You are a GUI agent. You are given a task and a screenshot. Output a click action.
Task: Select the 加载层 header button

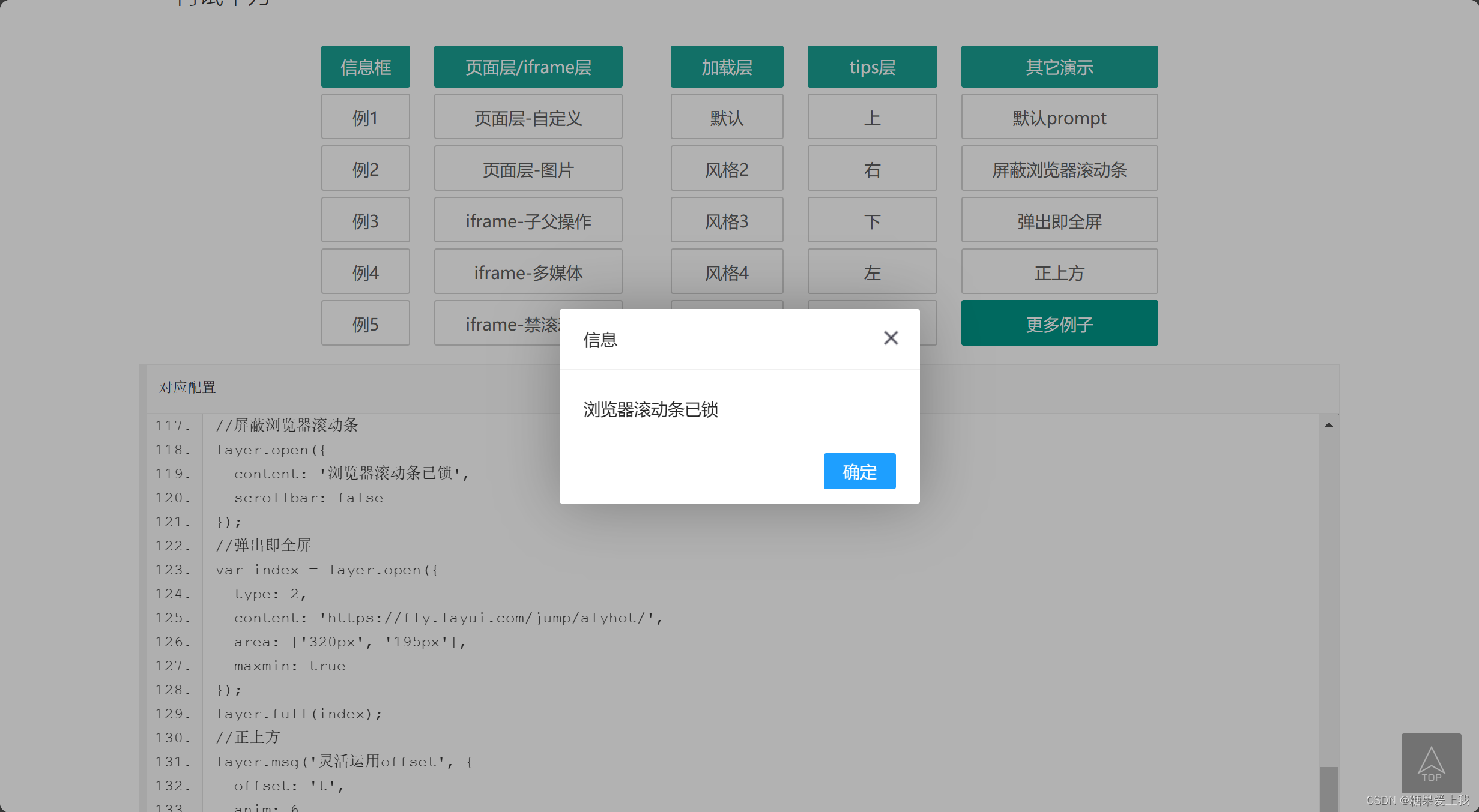point(727,67)
